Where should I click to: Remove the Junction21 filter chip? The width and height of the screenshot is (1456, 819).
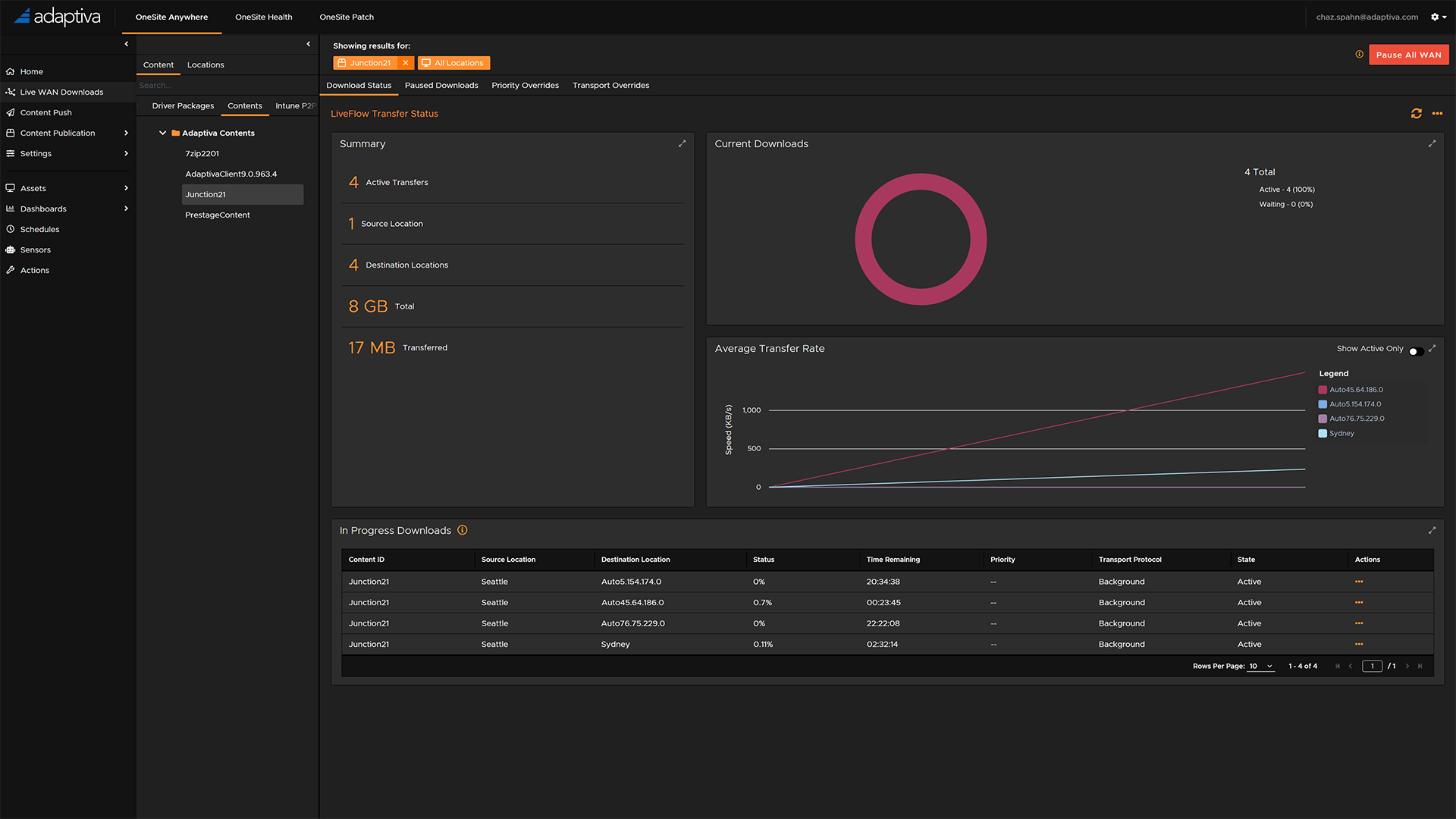pos(406,63)
